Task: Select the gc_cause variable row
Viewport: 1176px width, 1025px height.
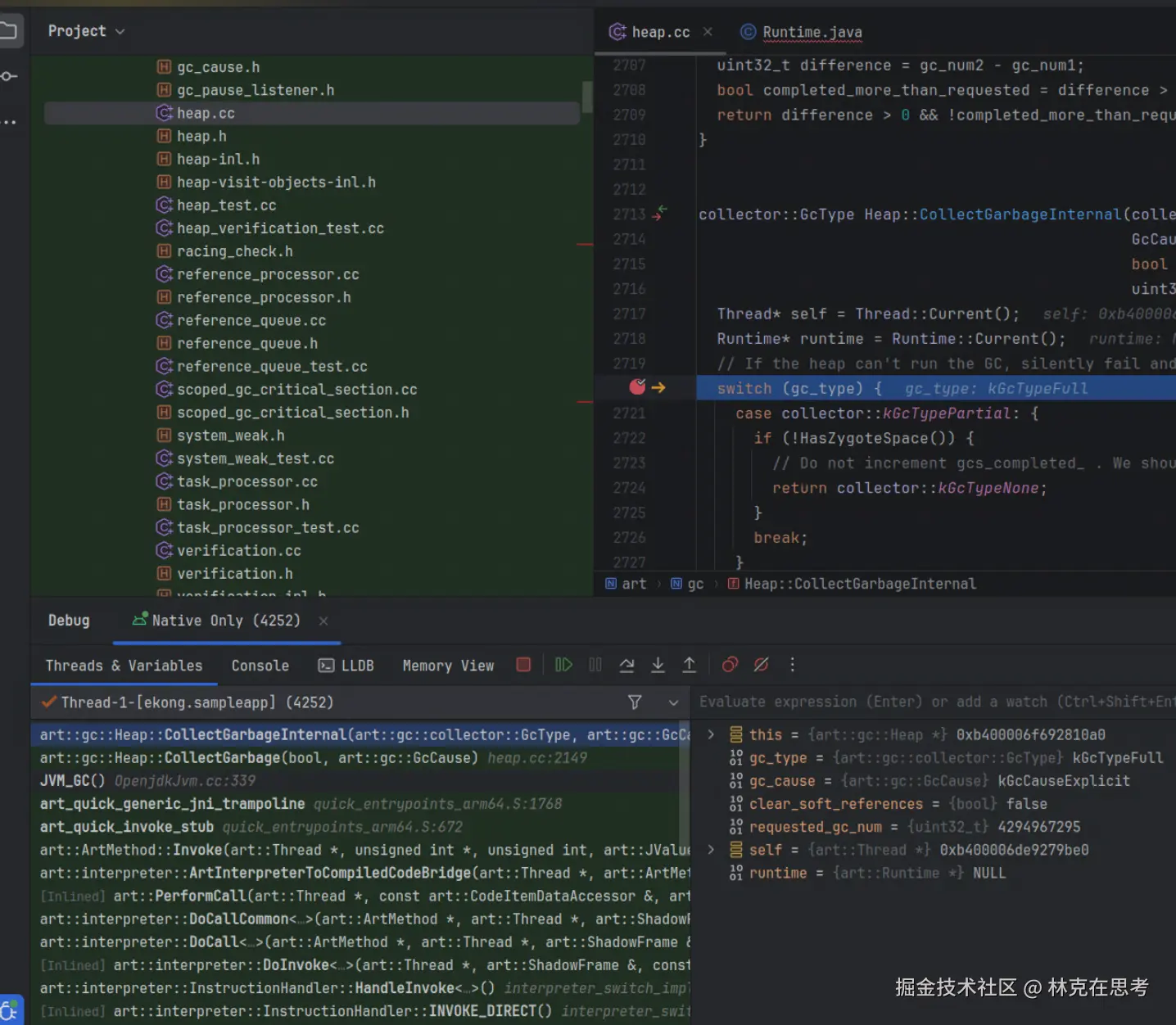Action: 934,781
